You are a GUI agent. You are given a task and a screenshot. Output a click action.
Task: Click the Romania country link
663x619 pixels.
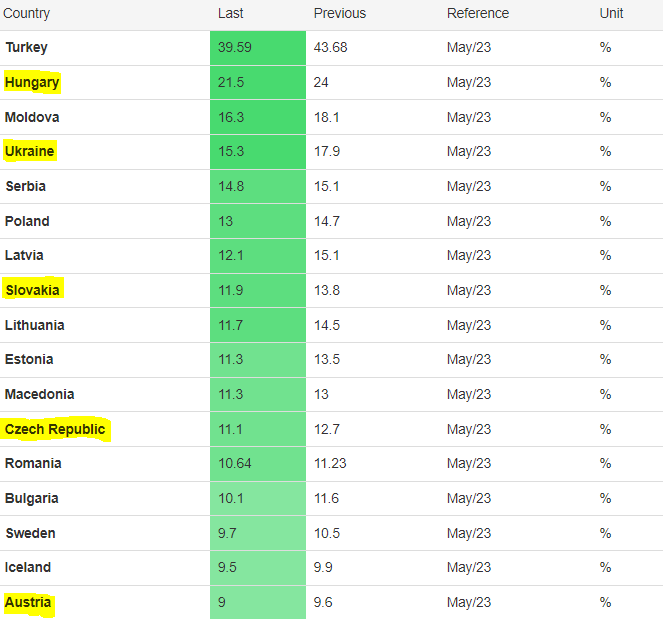[x=33, y=463]
